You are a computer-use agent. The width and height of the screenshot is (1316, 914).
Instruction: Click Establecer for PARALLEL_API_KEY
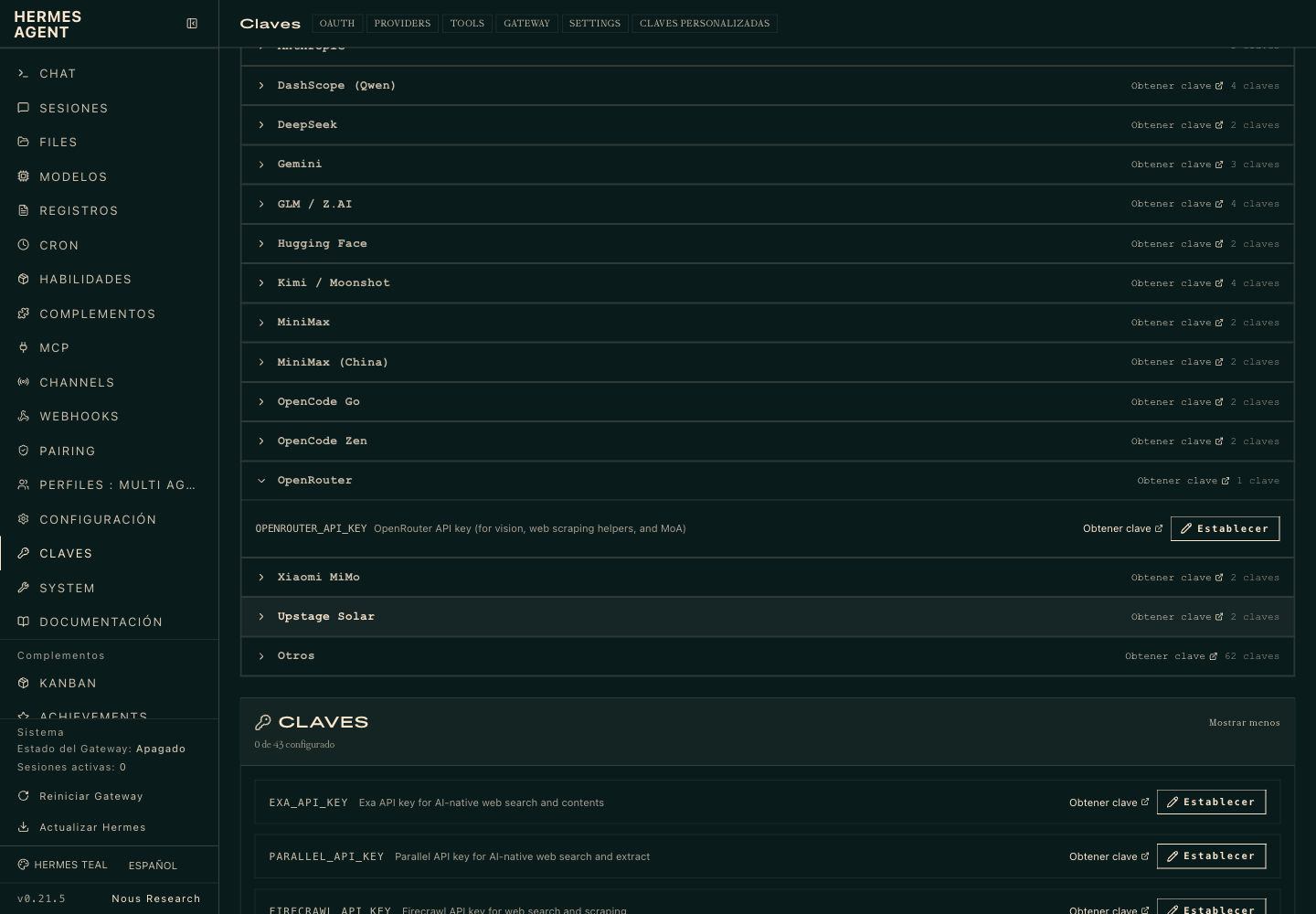[x=1211, y=856]
